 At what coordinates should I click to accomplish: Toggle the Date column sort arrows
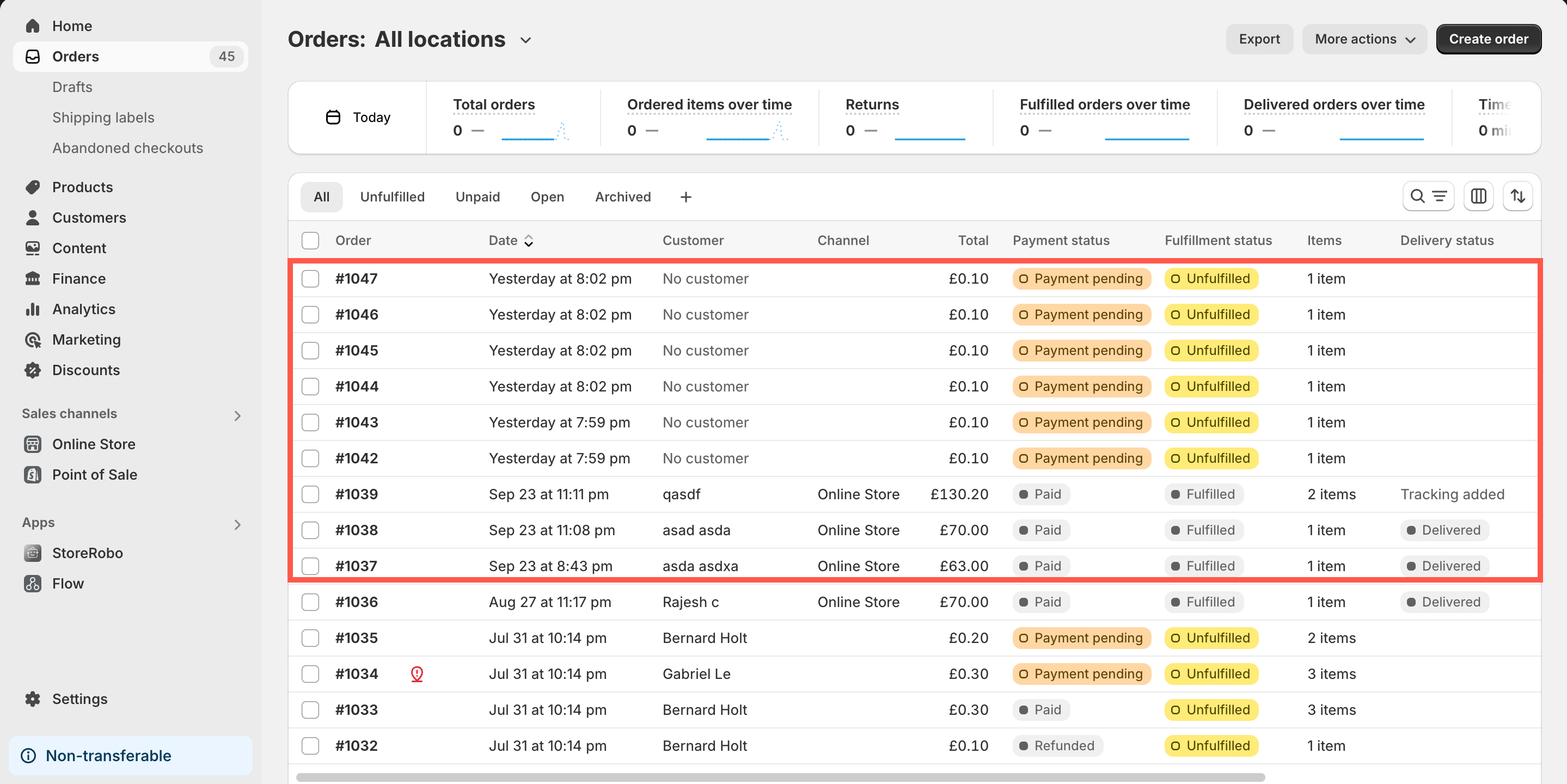(529, 240)
